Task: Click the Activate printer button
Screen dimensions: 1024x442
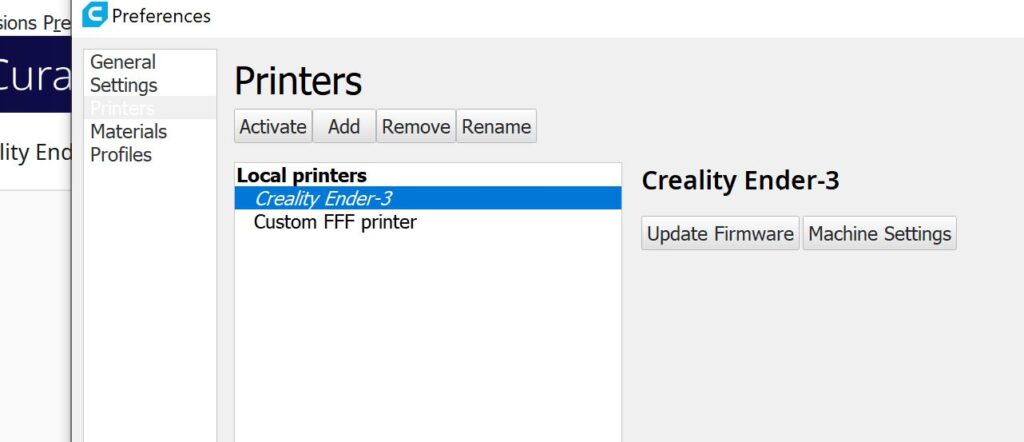Action: pos(273,126)
